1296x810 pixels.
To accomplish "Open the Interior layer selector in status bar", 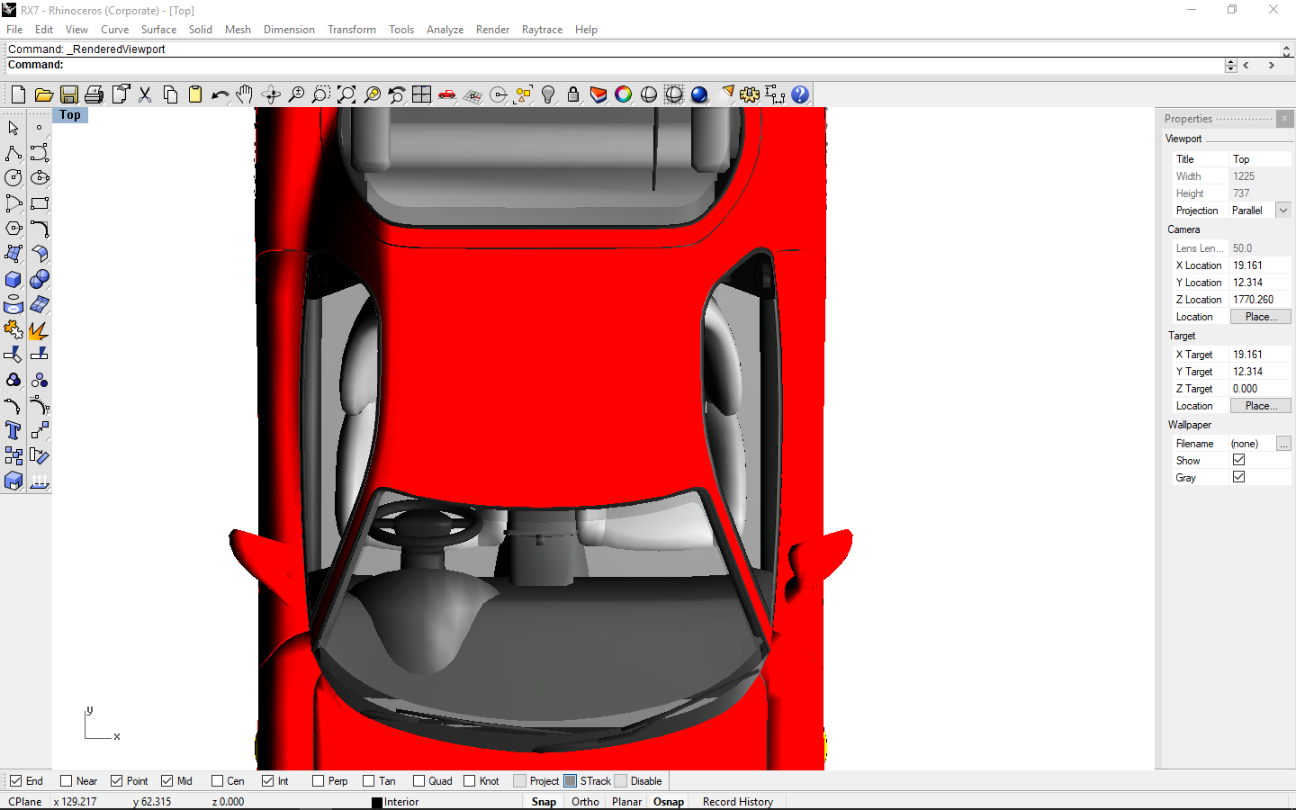I will click(x=401, y=802).
